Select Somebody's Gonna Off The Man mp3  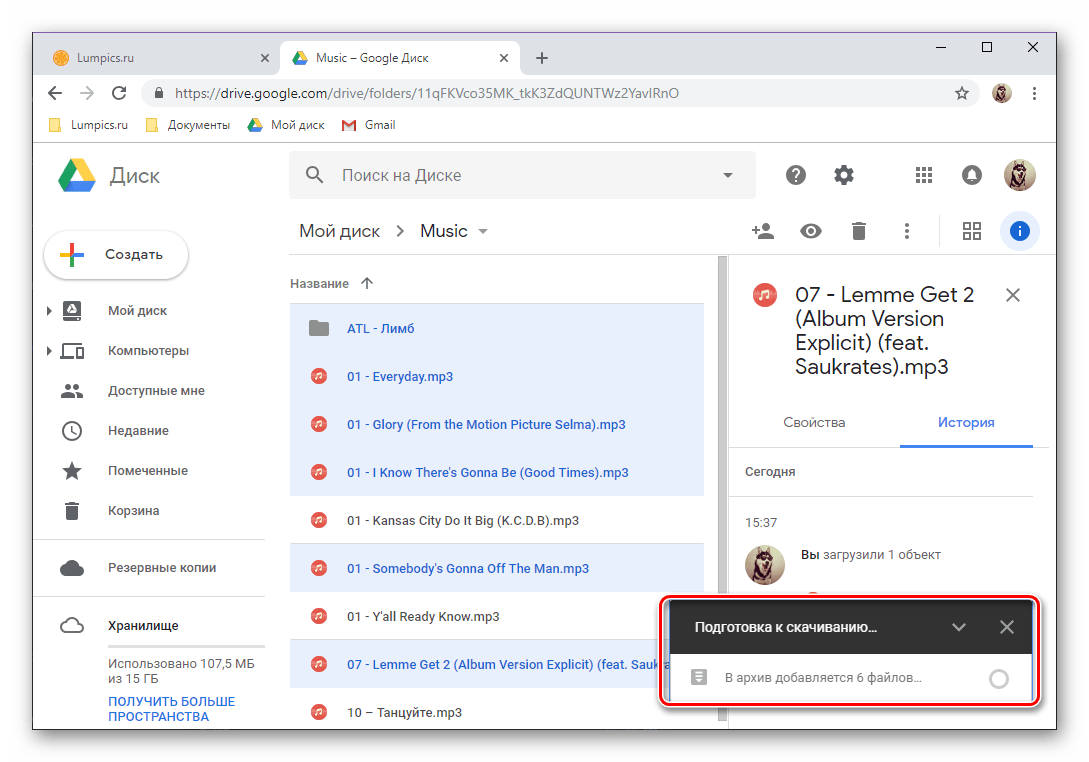click(x=497, y=568)
